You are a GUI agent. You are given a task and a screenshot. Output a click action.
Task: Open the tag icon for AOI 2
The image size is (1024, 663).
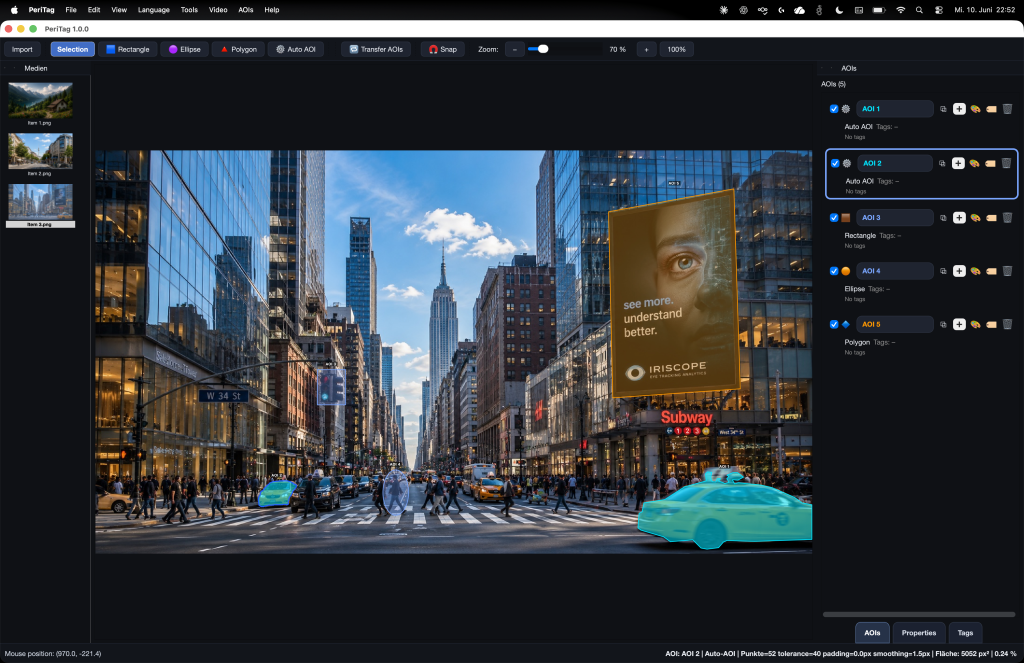[990, 163]
